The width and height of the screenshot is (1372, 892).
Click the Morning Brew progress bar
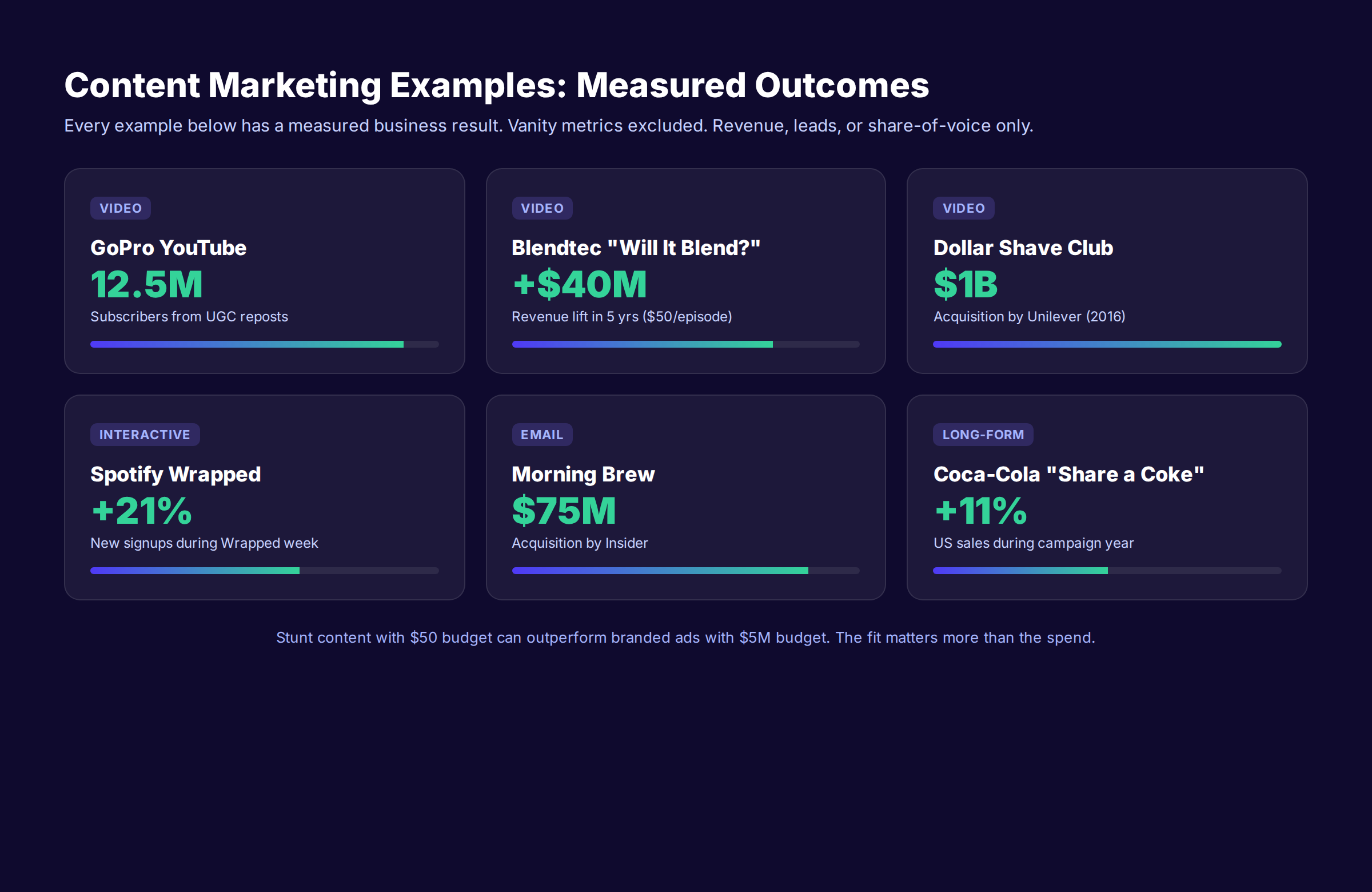685,571
